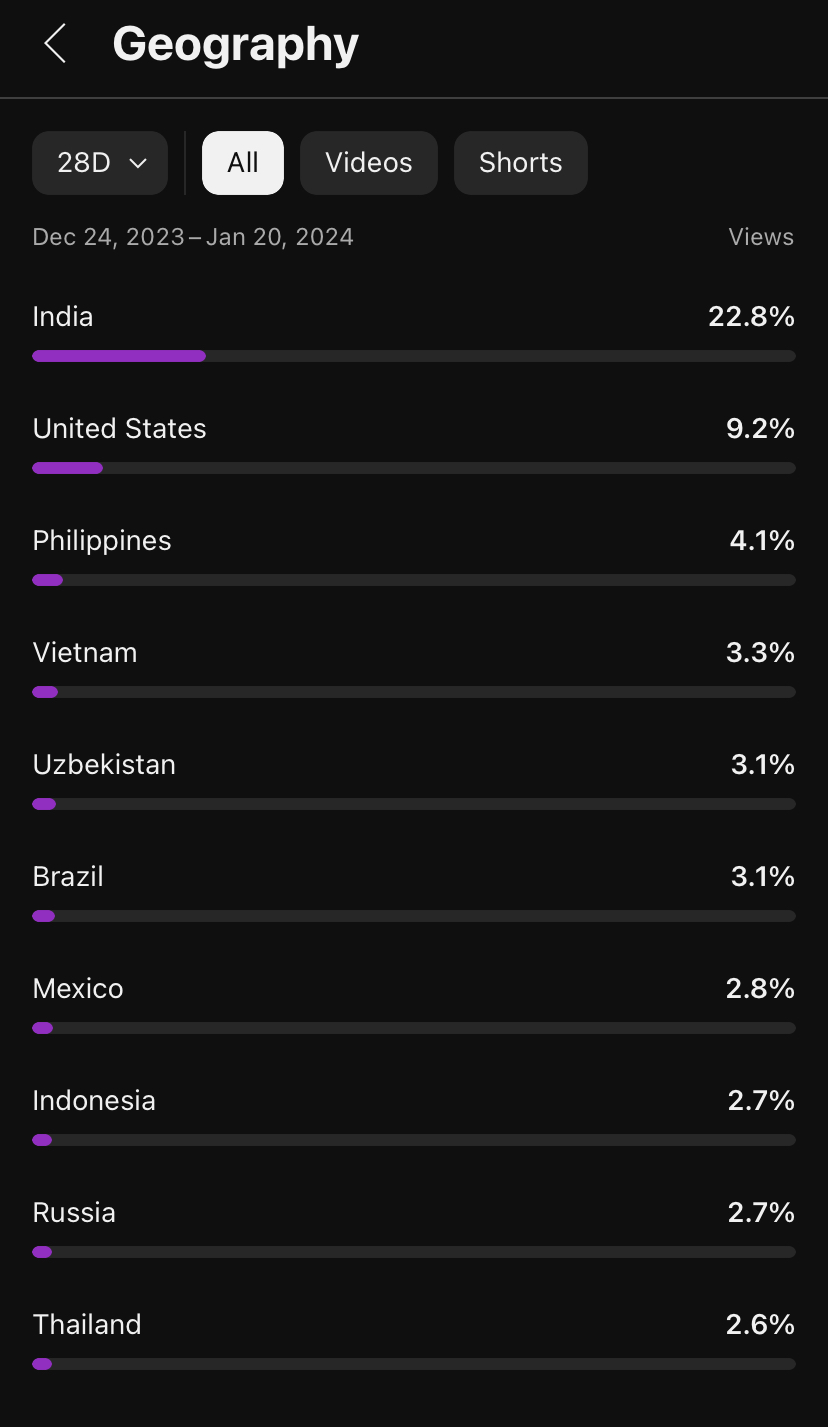Screen dimensions: 828x1427
Task: Switch to the Shorts filter
Action: click(x=521, y=163)
